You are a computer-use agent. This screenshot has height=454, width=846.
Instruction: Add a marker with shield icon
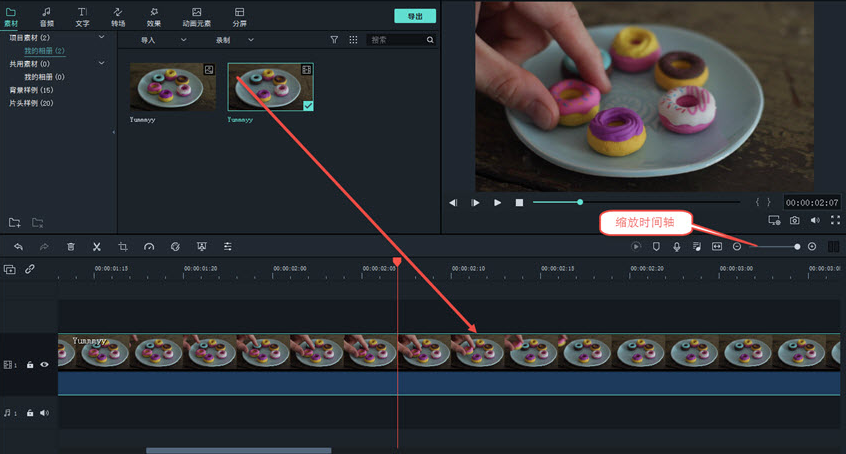click(656, 247)
